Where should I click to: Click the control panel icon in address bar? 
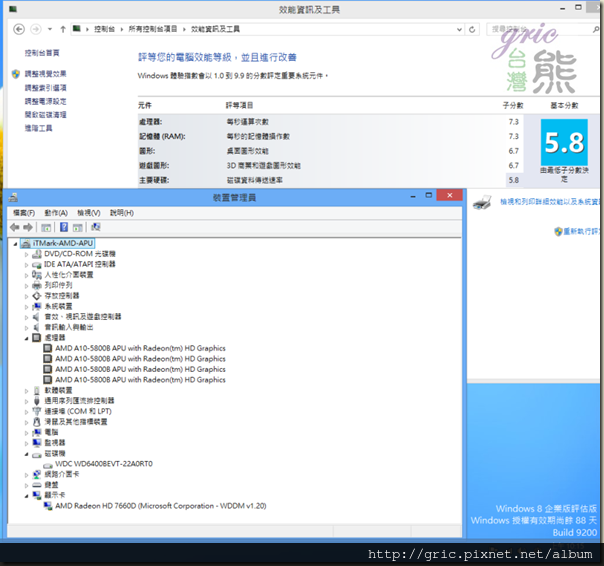[77, 29]
